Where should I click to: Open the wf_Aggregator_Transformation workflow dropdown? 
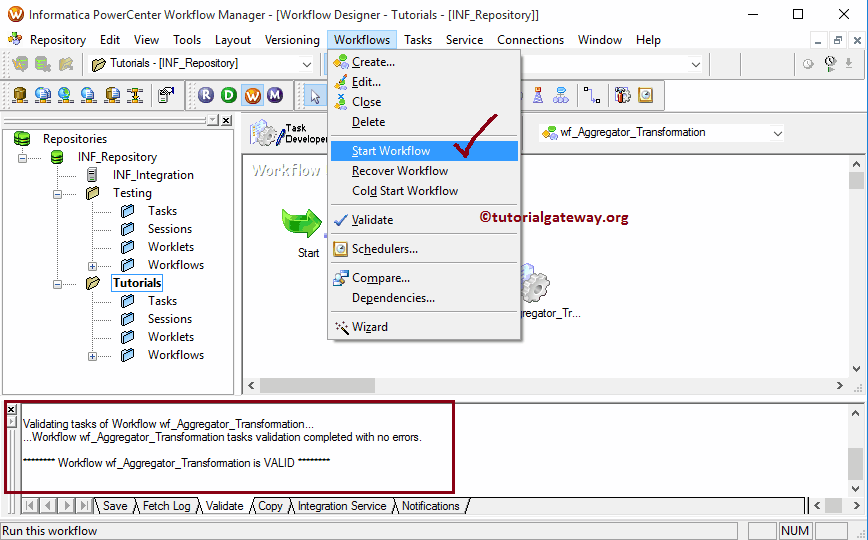(x=777, y=133)
